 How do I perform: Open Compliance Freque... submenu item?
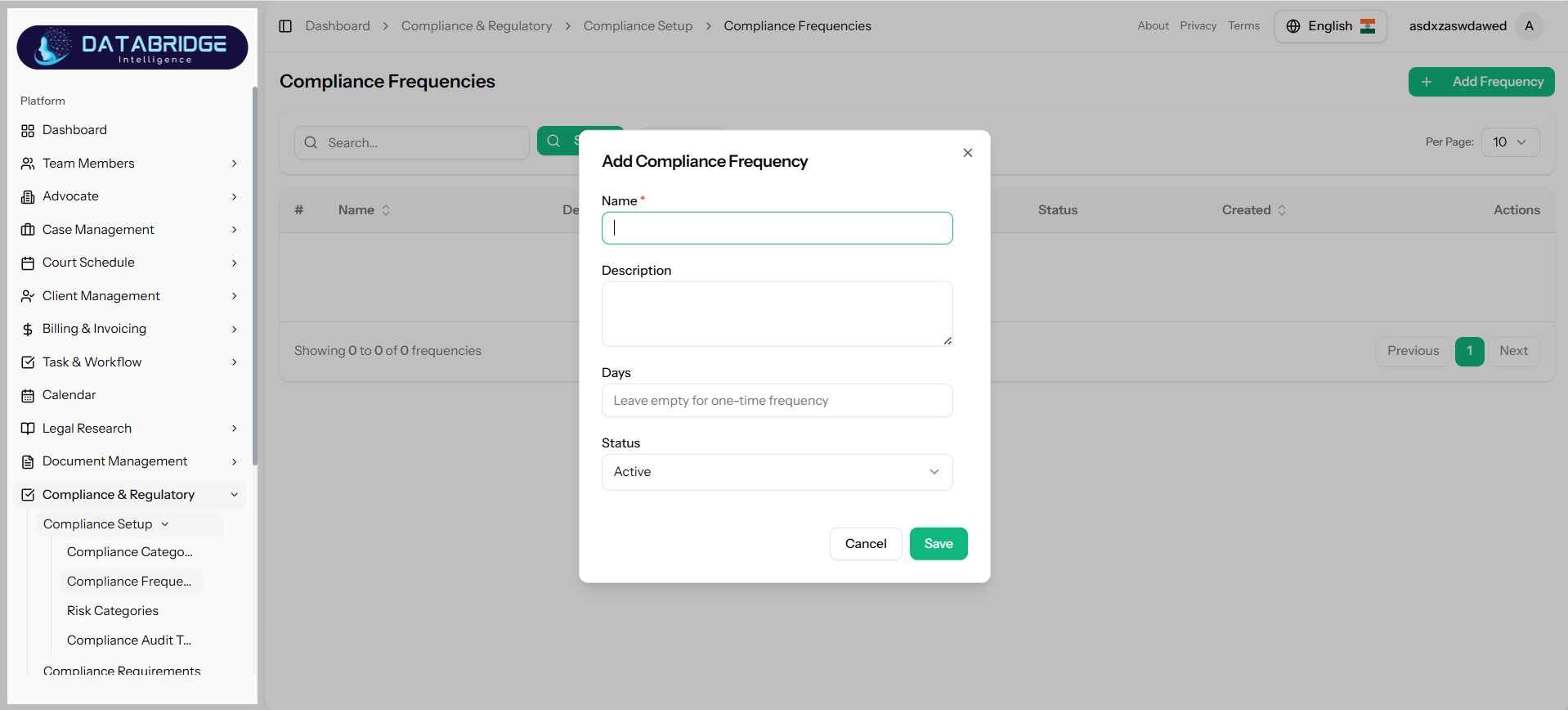130,582
